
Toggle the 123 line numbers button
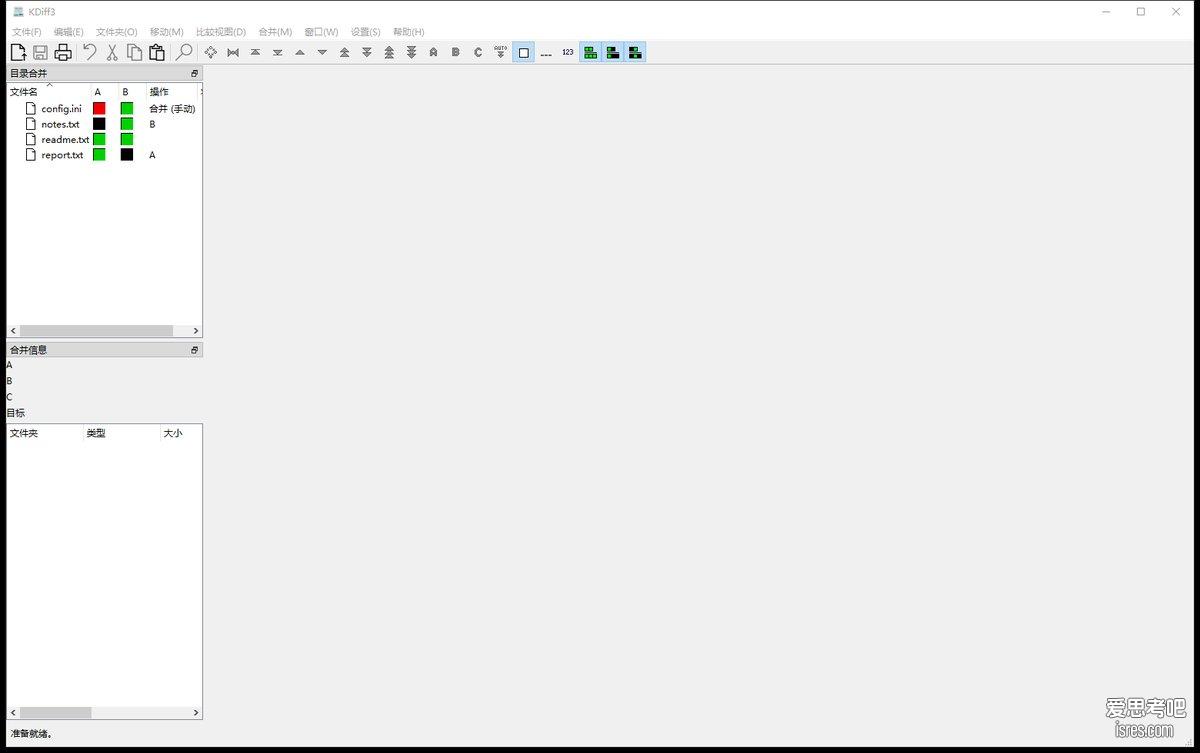[568, 52]
